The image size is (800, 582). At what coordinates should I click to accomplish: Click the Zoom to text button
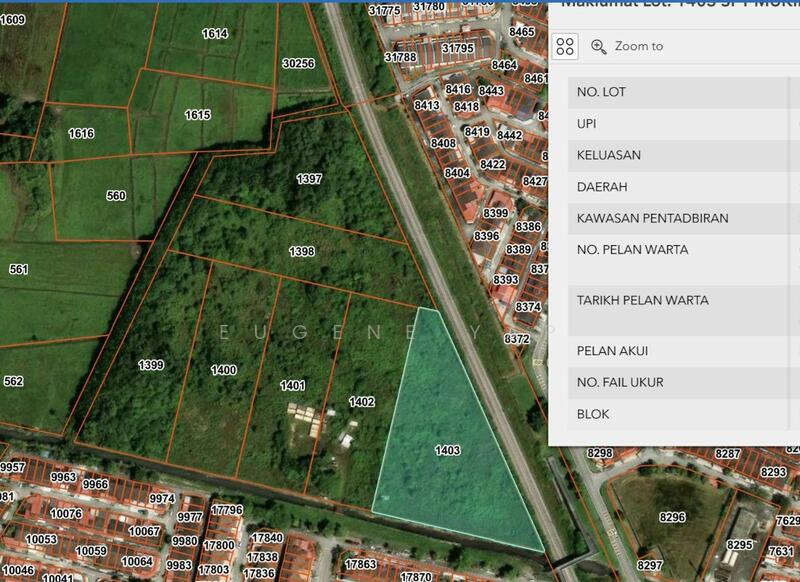(638, 46)
